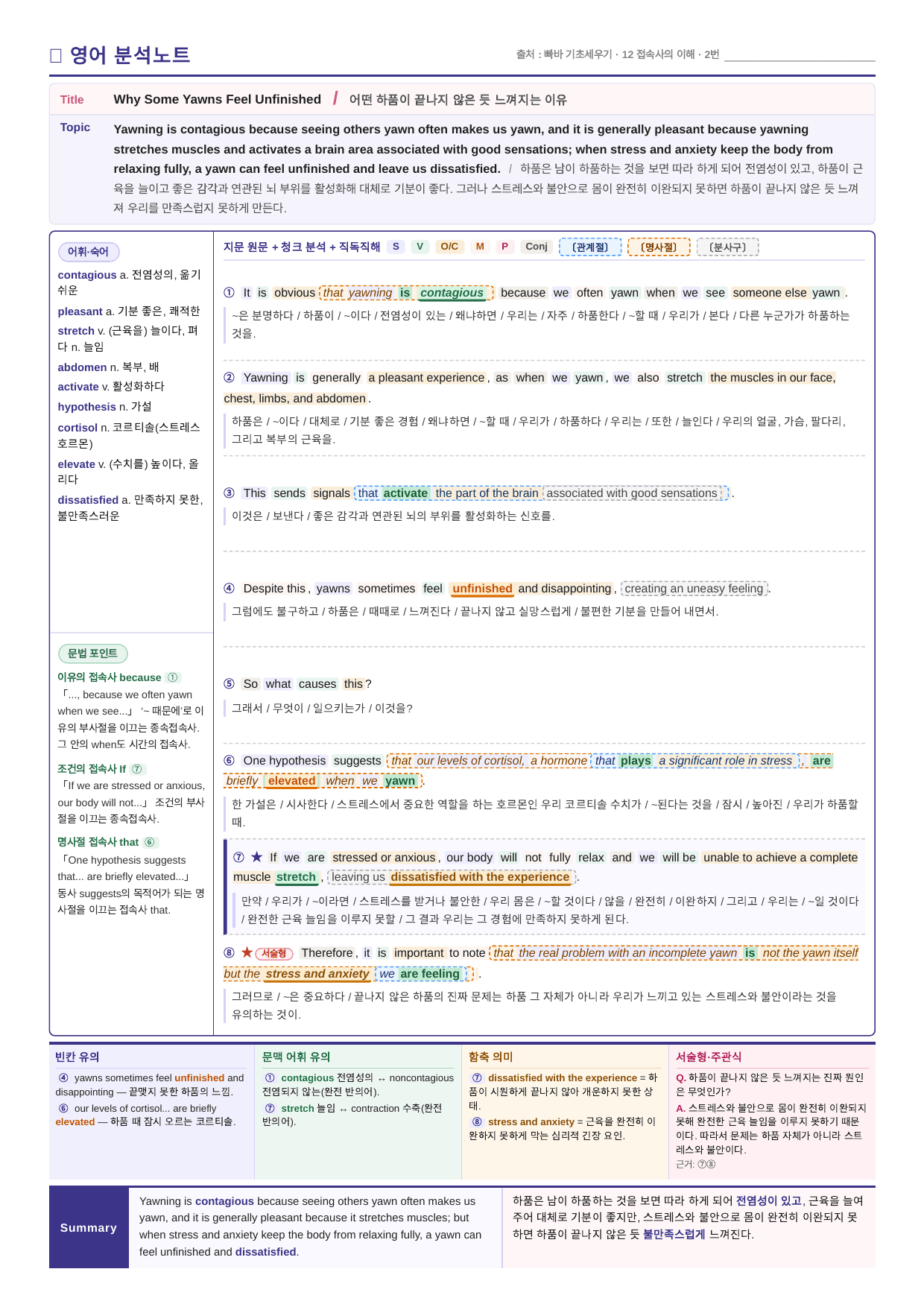
Task: Click the 서술형·주관식 heading
Action: click(709, 1057)
